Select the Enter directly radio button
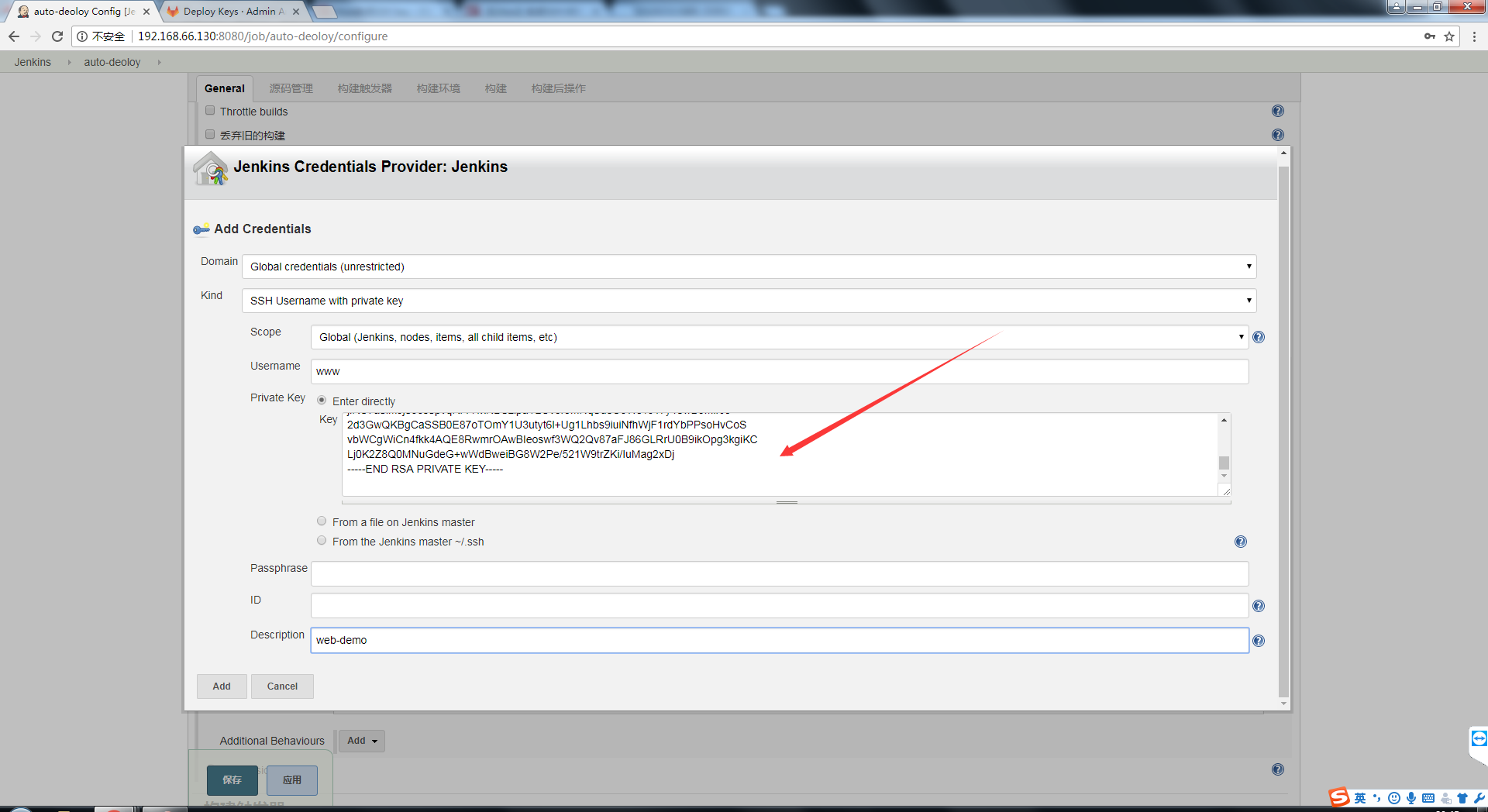The image size is (1488, 812). 322,401
